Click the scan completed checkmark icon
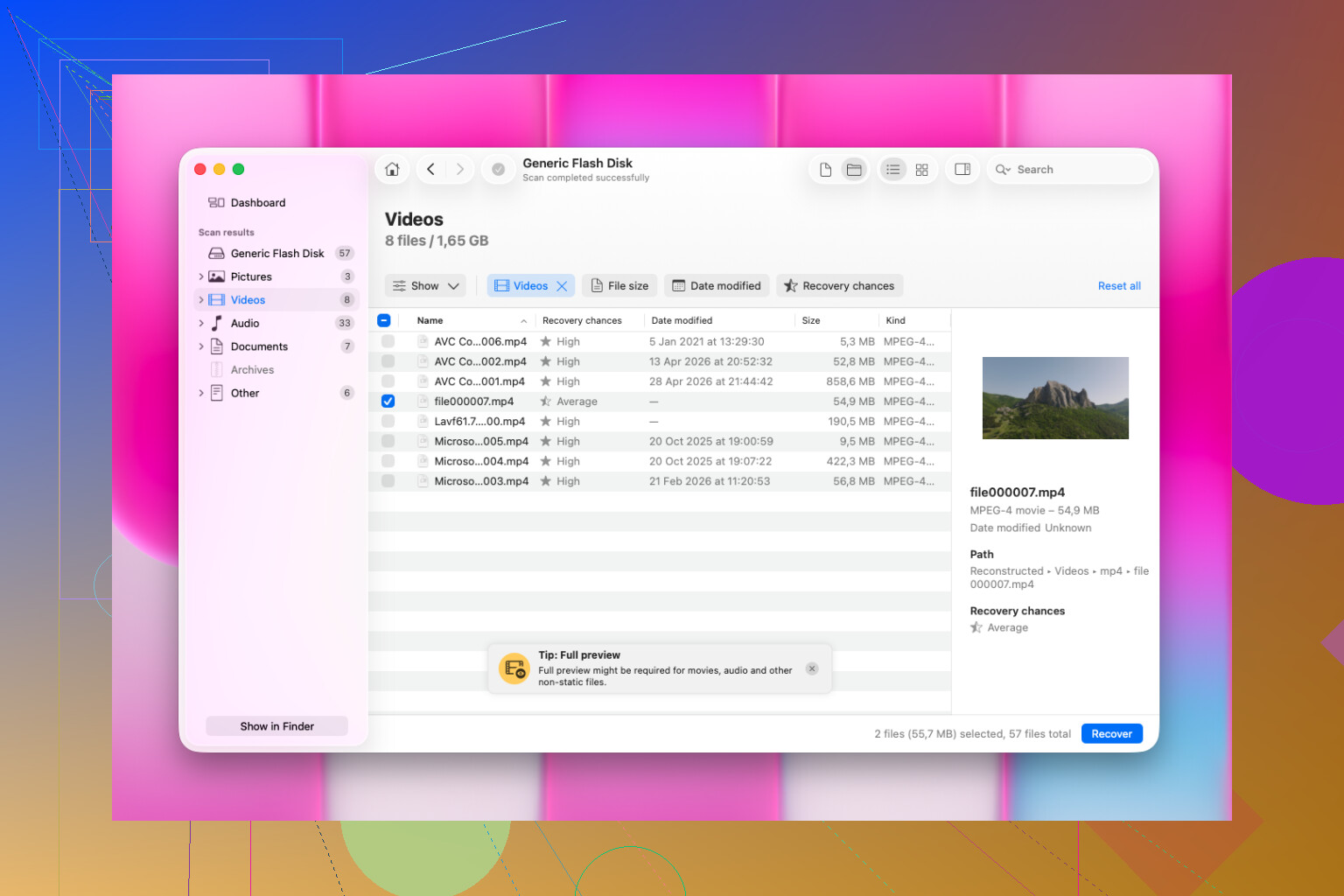This screenshot has width=1344, height=896. [498, 170]
